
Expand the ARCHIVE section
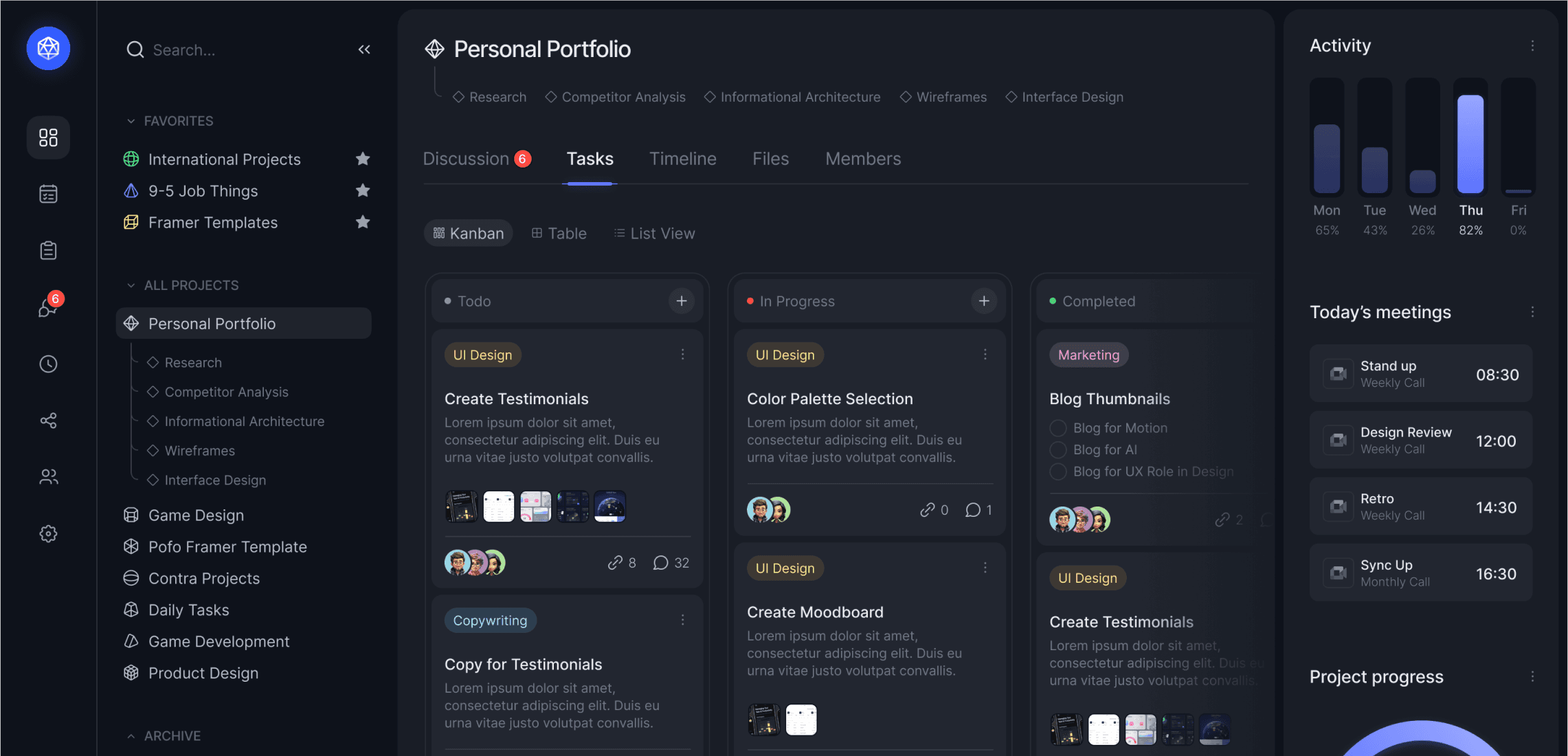131,736
